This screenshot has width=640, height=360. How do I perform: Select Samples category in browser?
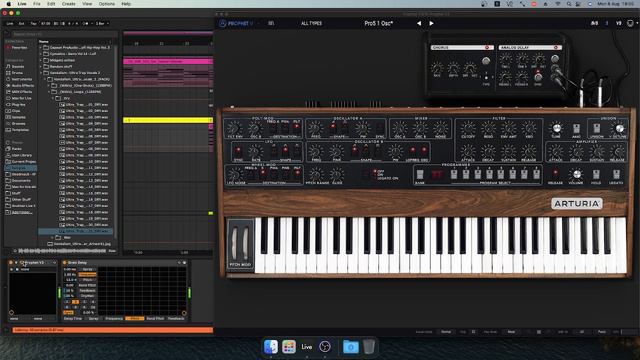(16, 117)
